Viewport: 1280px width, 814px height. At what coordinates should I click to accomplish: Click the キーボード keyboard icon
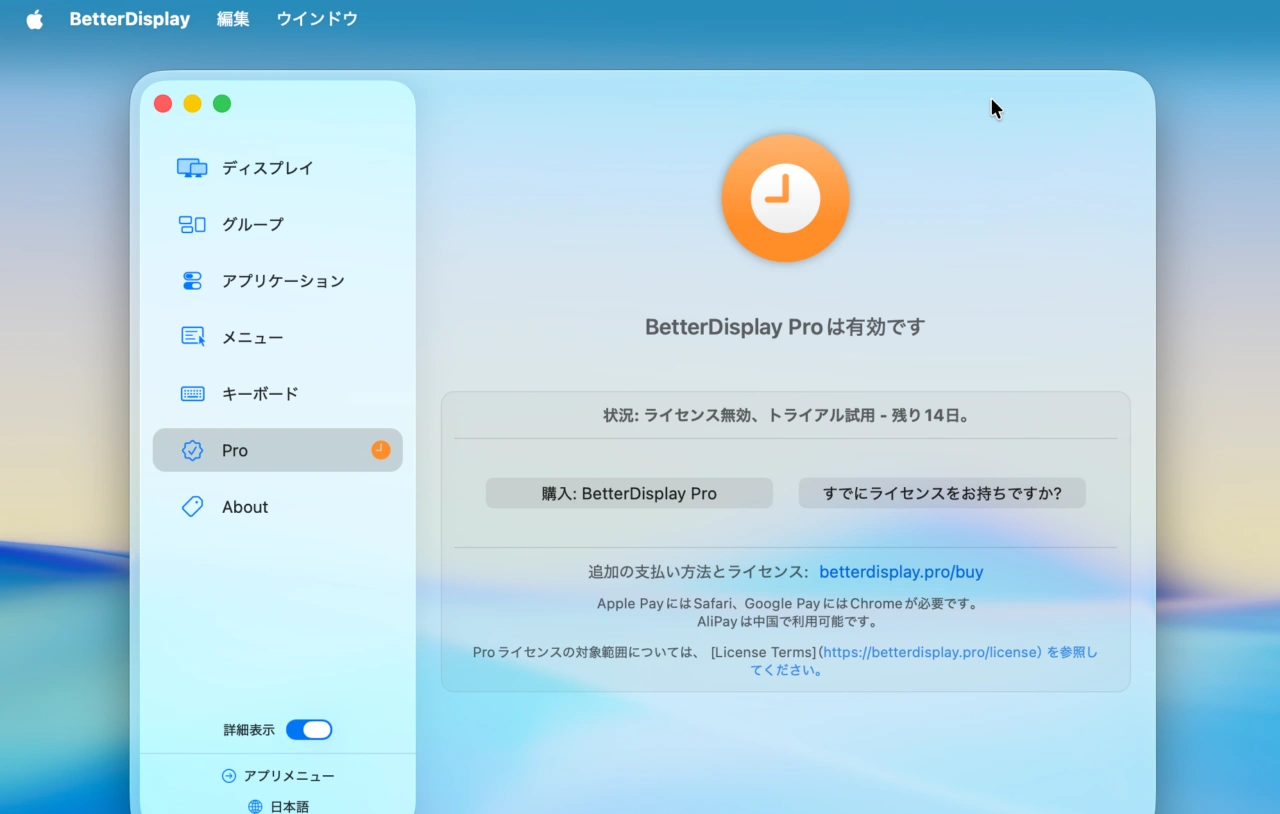click(x=192, y=394)
